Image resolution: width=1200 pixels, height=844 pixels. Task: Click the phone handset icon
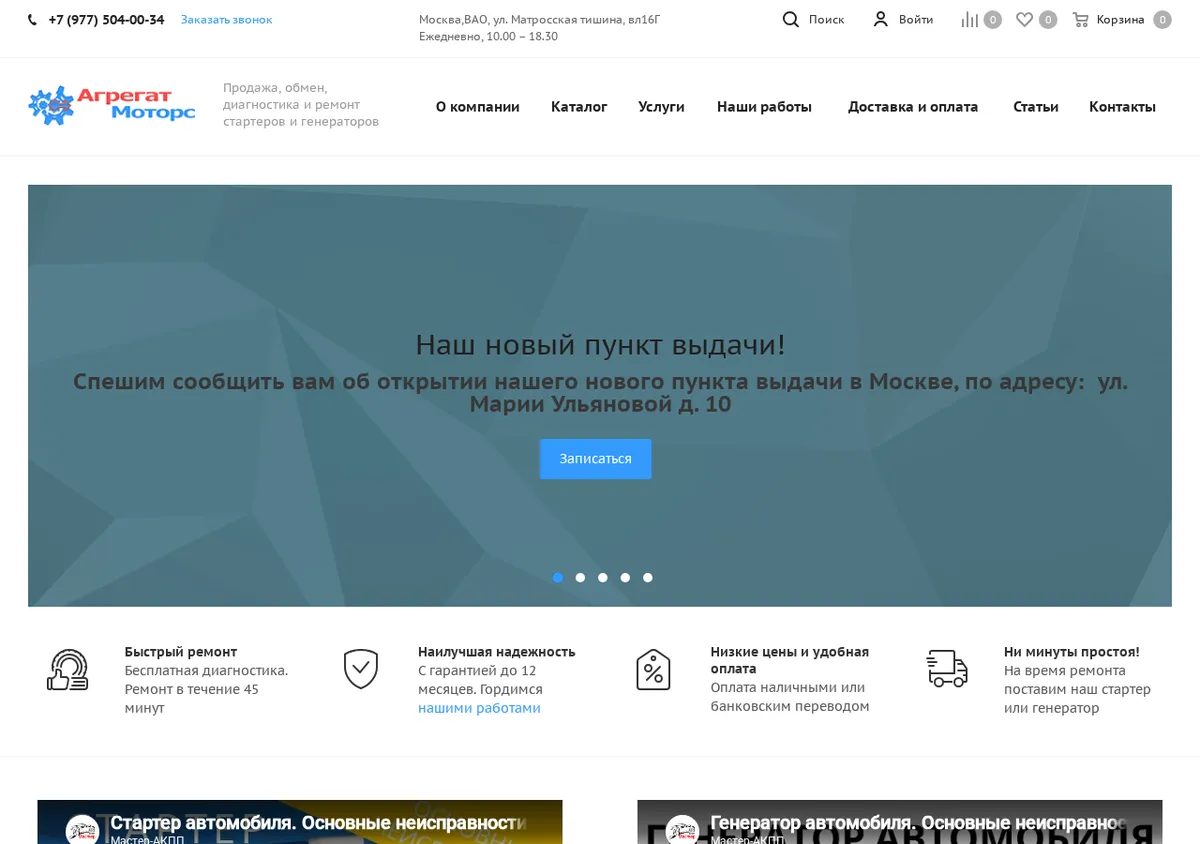[x=32, y=20]
